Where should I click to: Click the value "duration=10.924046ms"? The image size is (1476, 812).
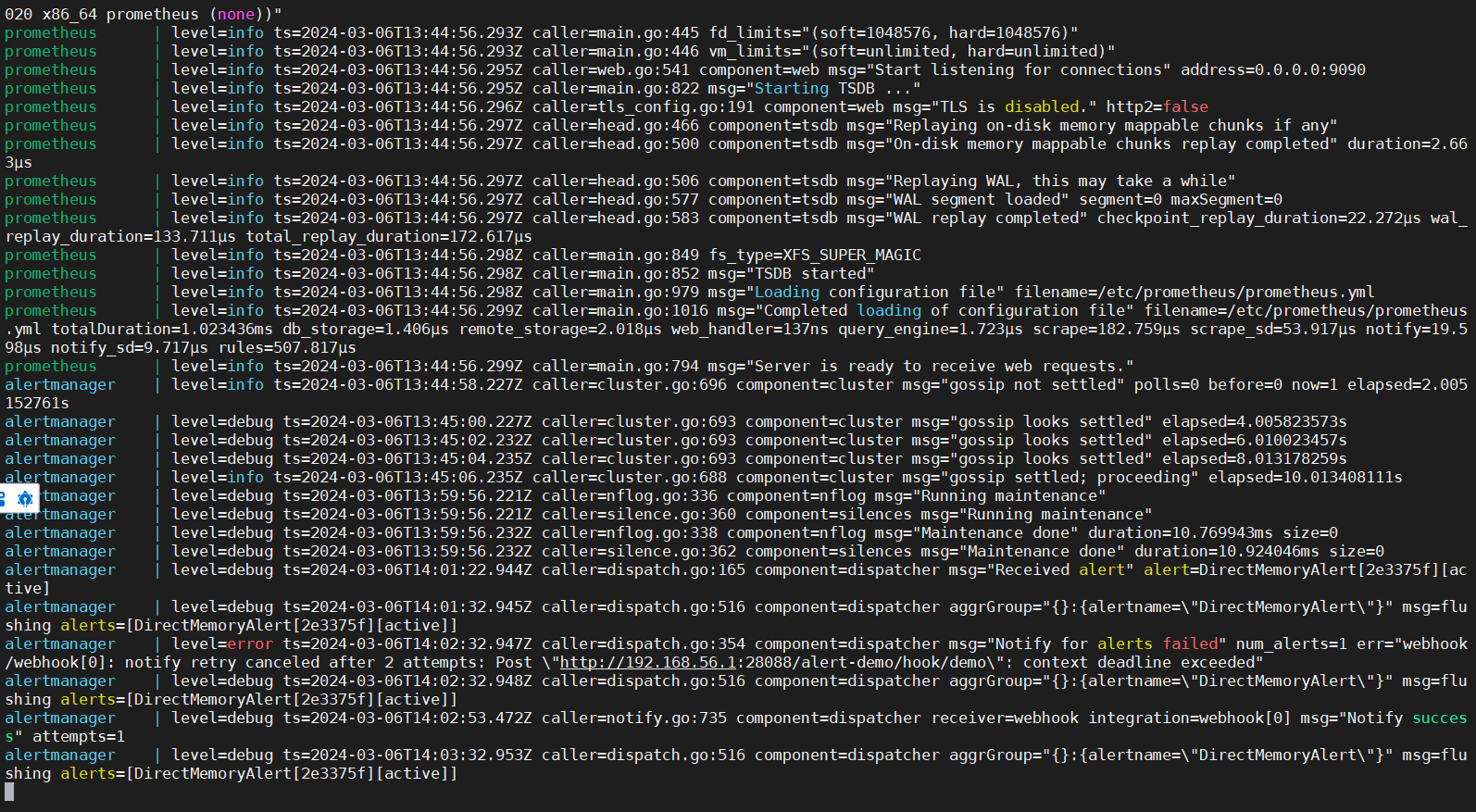click(x=1227, y=551)
